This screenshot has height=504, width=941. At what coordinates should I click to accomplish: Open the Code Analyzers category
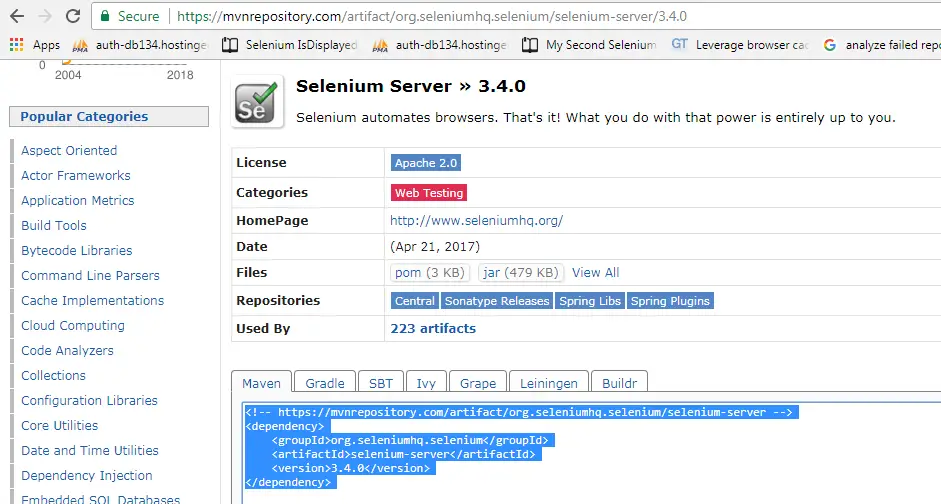click(x=67, y=350)
